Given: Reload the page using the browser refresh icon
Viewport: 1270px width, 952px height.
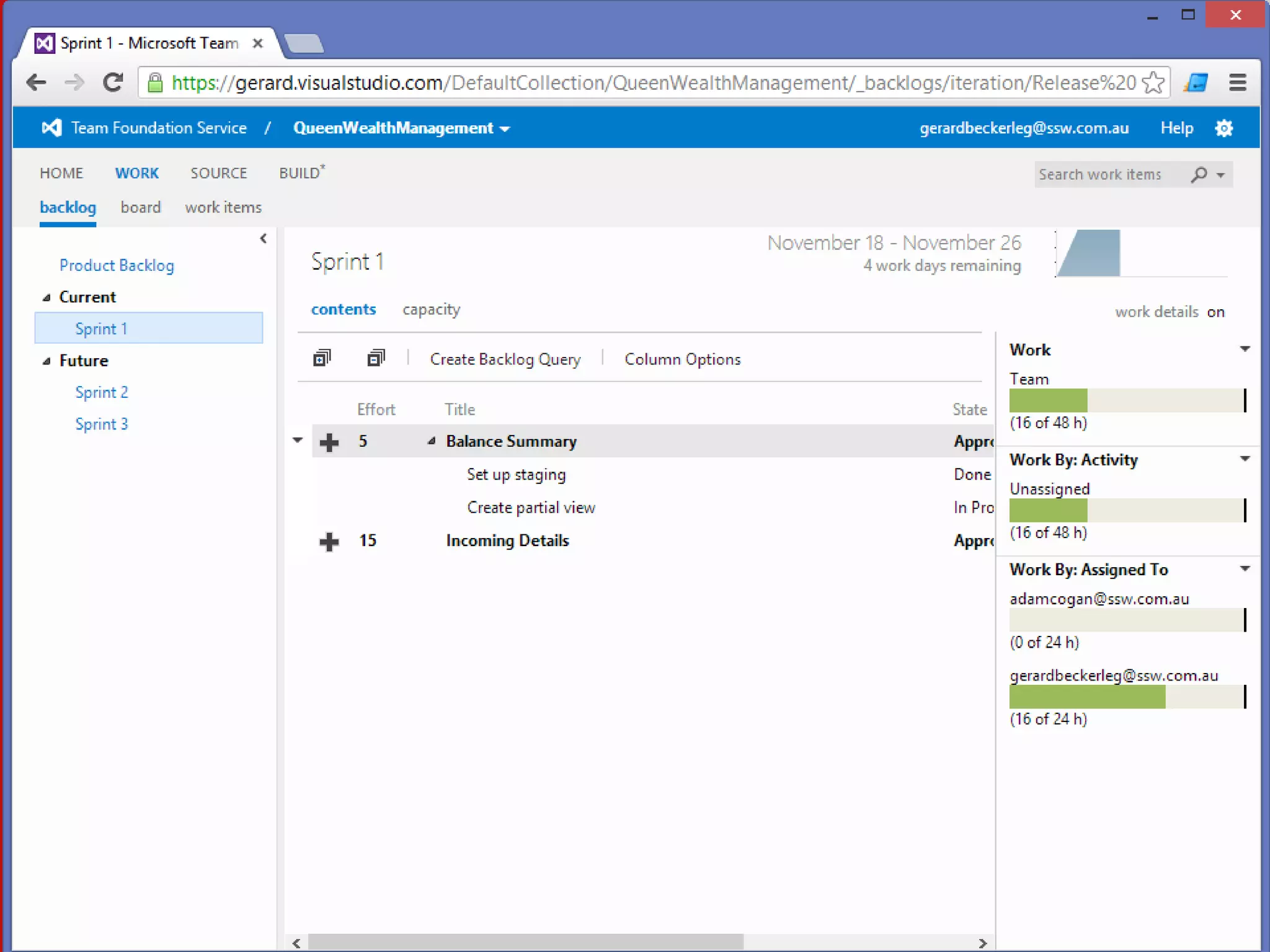Looking at the screenshot, I should 113,82.
